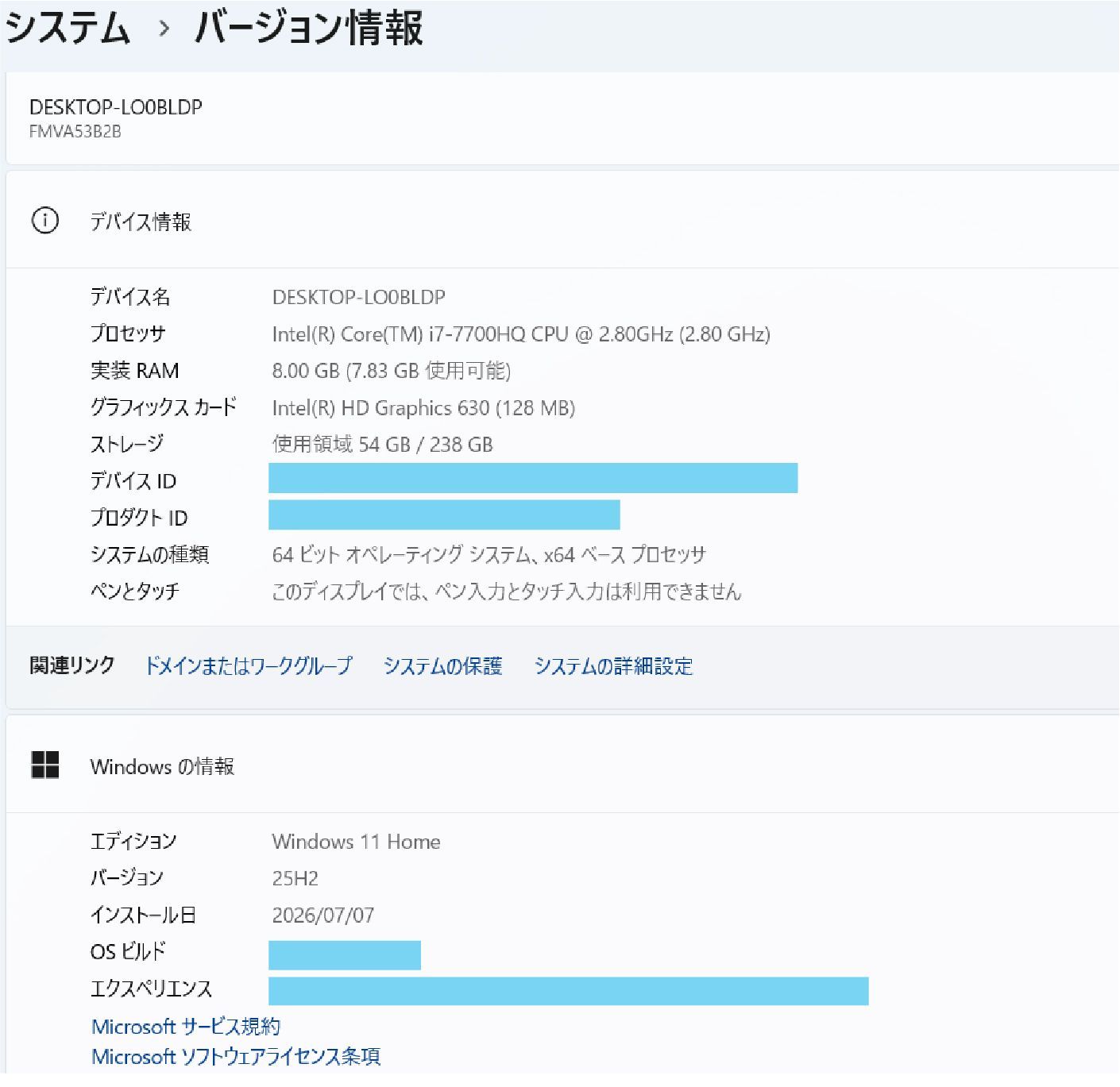
Task: Click the ペンとタッチ label
Action: pyautogui.click(x=135, y=592)
